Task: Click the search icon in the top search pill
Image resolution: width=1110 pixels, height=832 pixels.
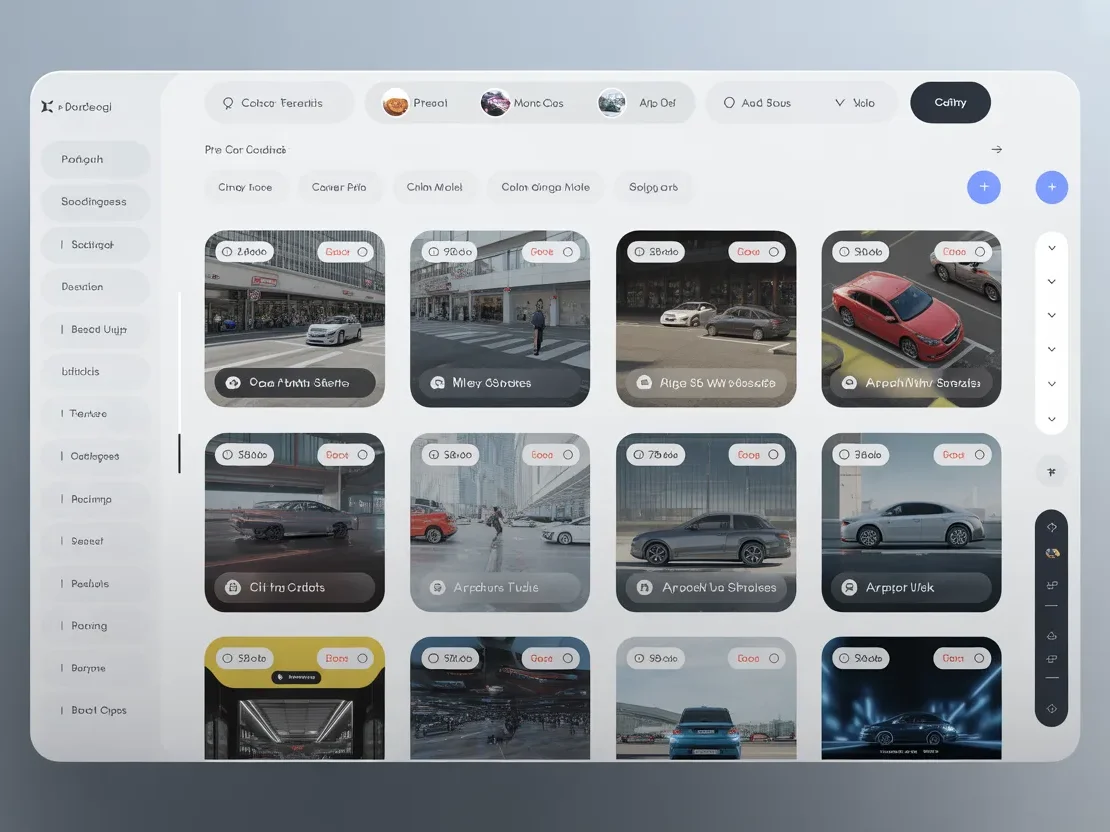Action: click(x=228, y=103)
